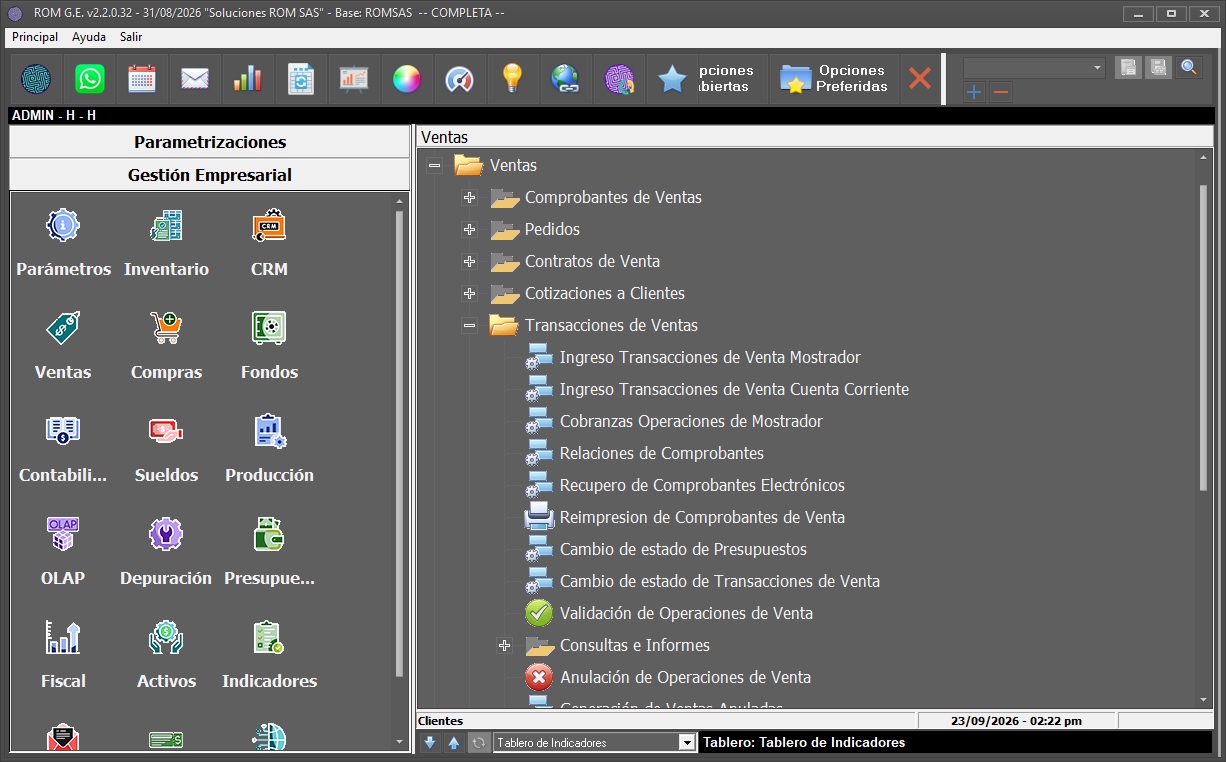Select Anulación de Operaciones de Venta
This screenshot has width=1226, height=762.
pos(685,677)
